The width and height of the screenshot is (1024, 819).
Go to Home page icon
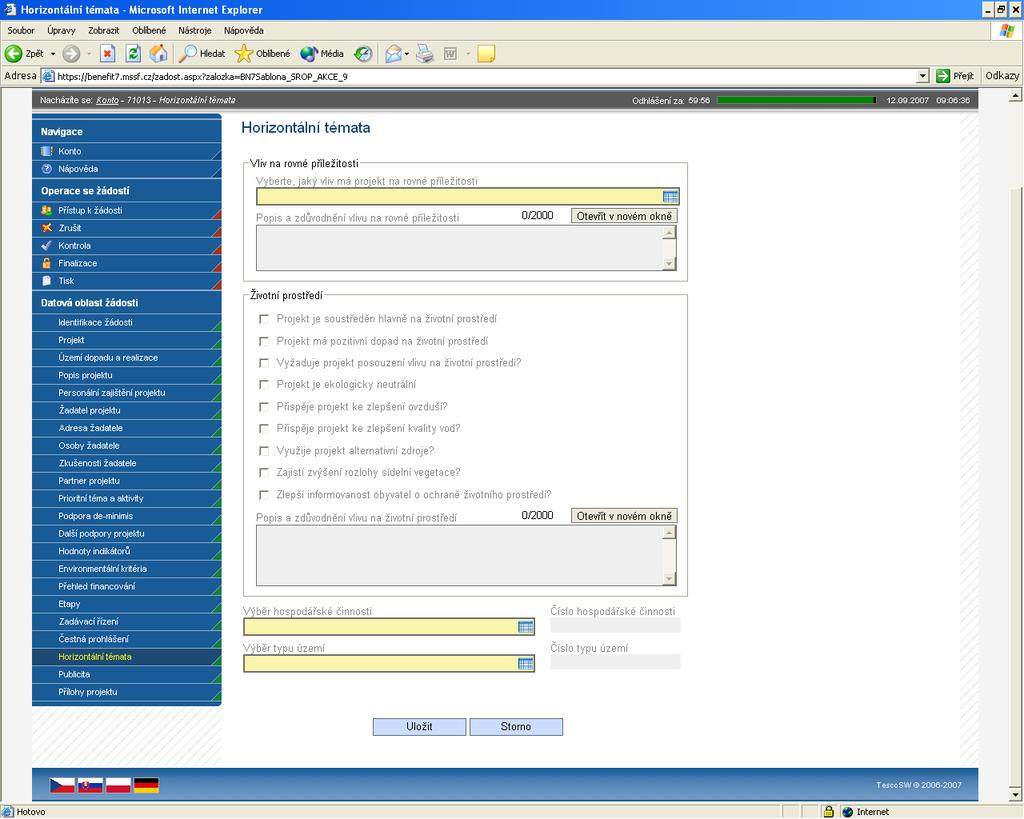(x=159, y=54)
